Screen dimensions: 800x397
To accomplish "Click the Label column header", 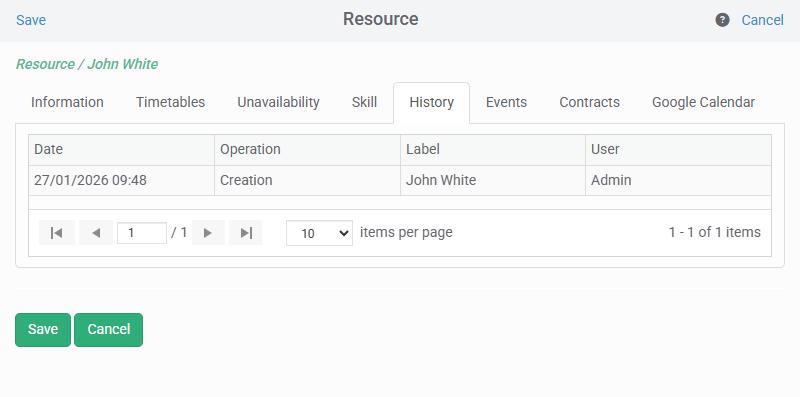I will (x=493, y=150).
